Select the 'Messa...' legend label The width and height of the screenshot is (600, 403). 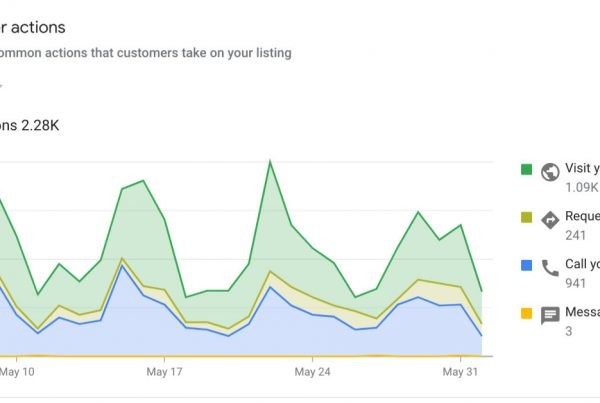581,313
